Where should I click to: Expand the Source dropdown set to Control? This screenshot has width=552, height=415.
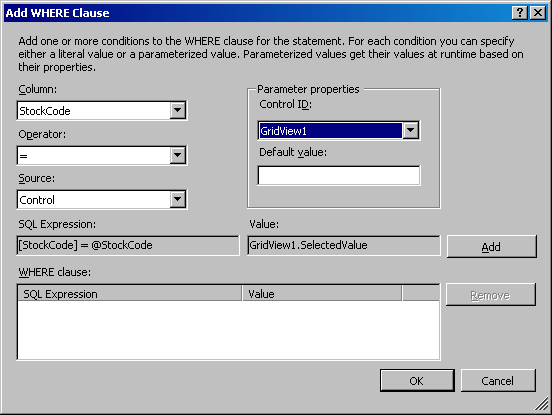click(x=102, y=200)
